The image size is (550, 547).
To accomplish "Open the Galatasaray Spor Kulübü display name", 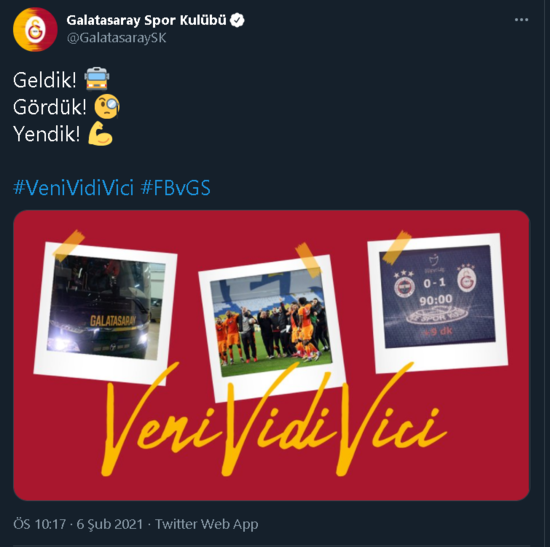I will 146,20.
